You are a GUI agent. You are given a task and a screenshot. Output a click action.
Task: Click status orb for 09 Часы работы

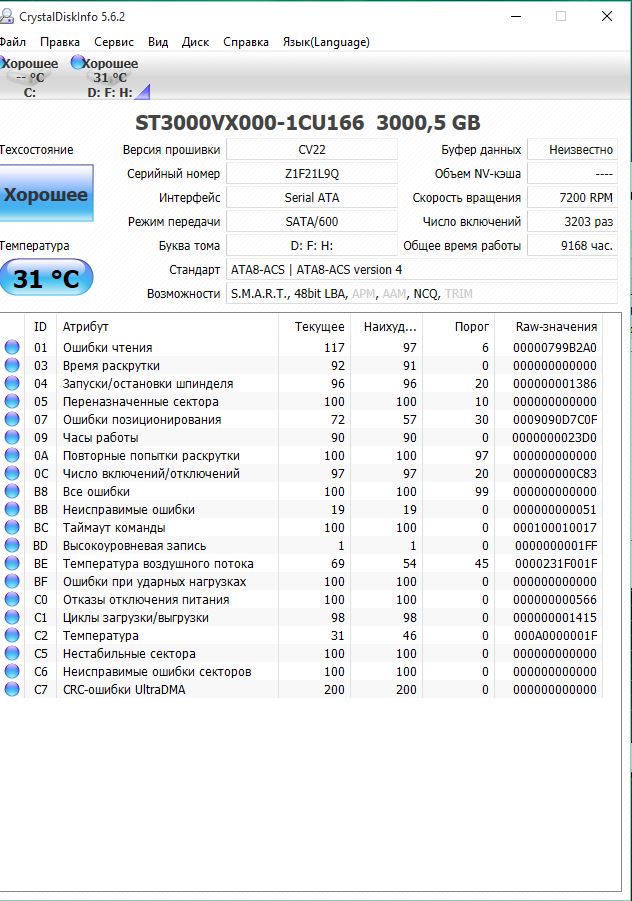tap(12, 437)
